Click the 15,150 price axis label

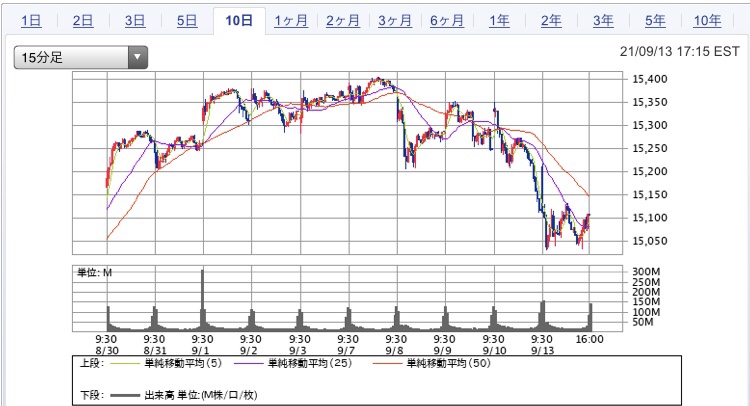click(x=650, y=195)
